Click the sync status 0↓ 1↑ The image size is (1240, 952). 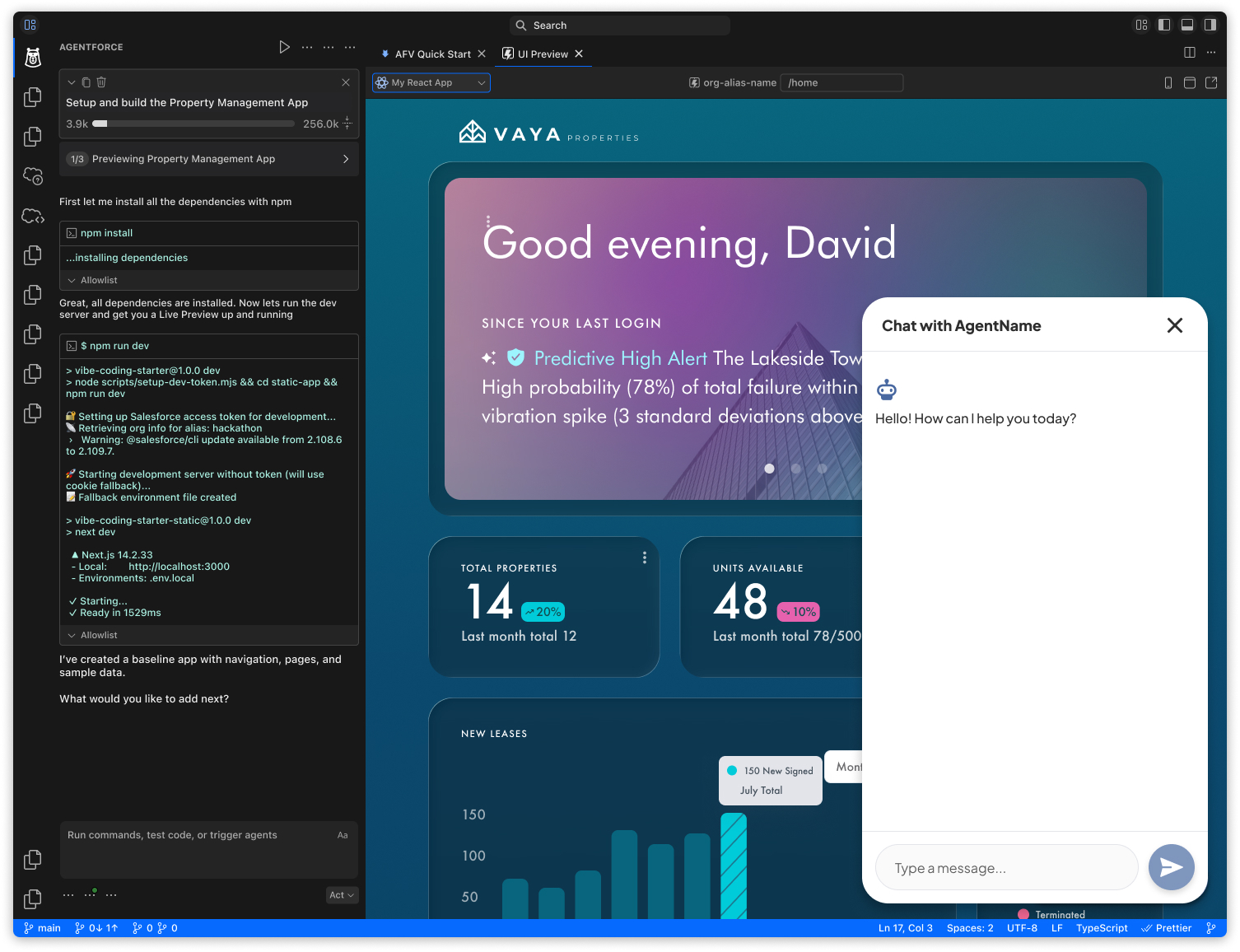pos(96,928)
